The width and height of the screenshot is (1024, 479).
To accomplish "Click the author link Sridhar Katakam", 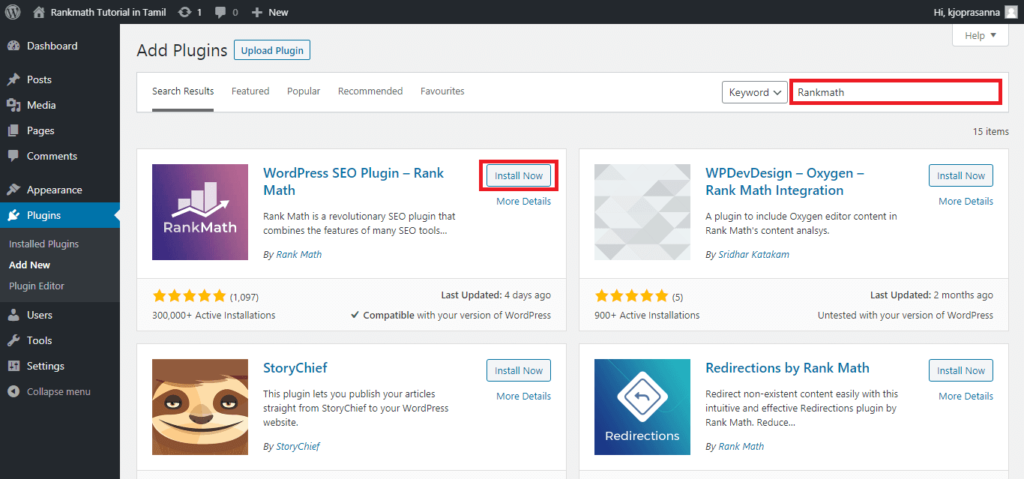I will [x=754, y=255].
